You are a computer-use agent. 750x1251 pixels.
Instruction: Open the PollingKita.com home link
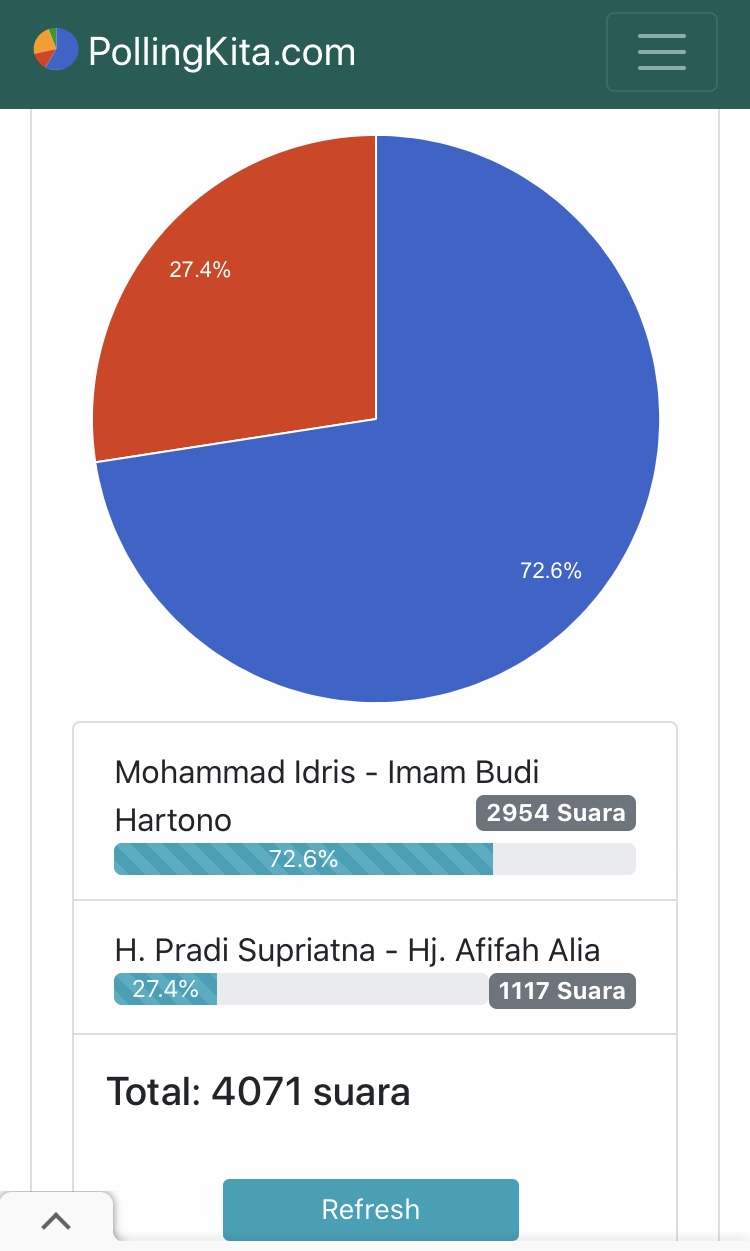click(221, 52)
